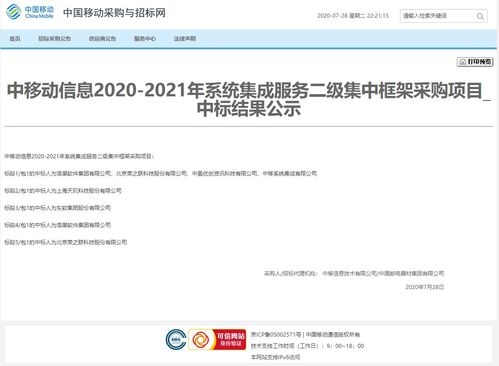Click the intro line 中移动信息2020-2021年系统集成服务

pyautogui.click(x=79, y=156)
